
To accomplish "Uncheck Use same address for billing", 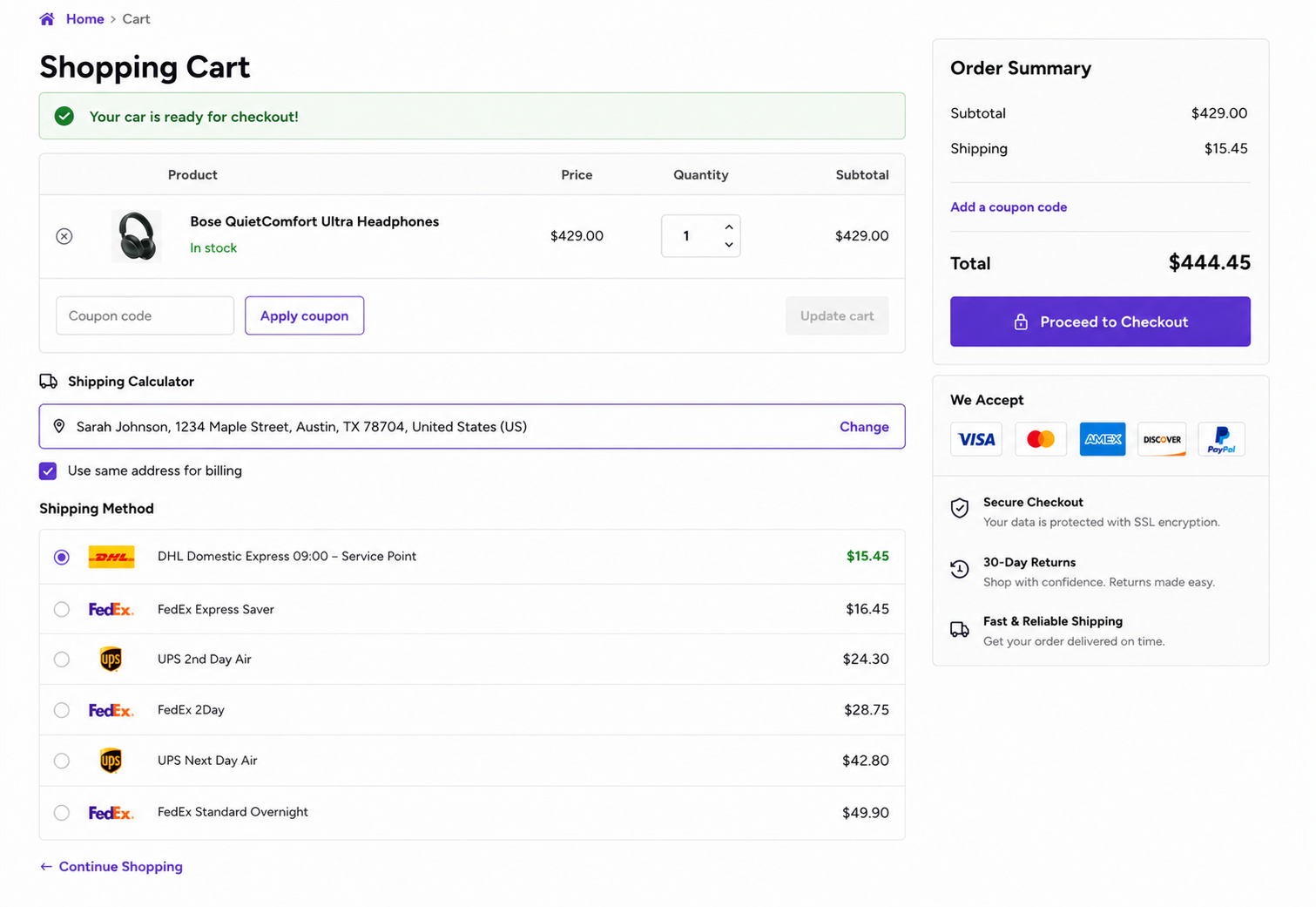I will 48,470.
